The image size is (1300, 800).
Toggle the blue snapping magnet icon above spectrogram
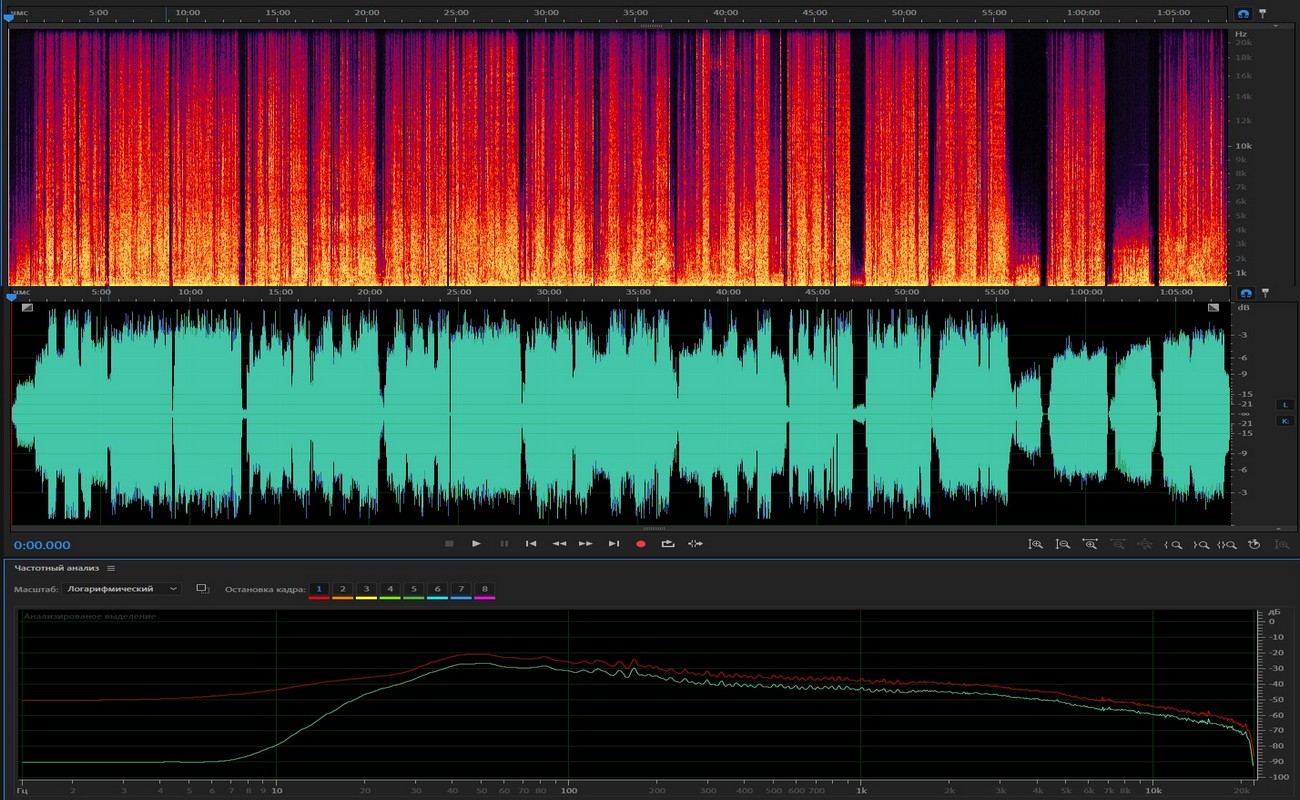click(x=1244, y=15)
